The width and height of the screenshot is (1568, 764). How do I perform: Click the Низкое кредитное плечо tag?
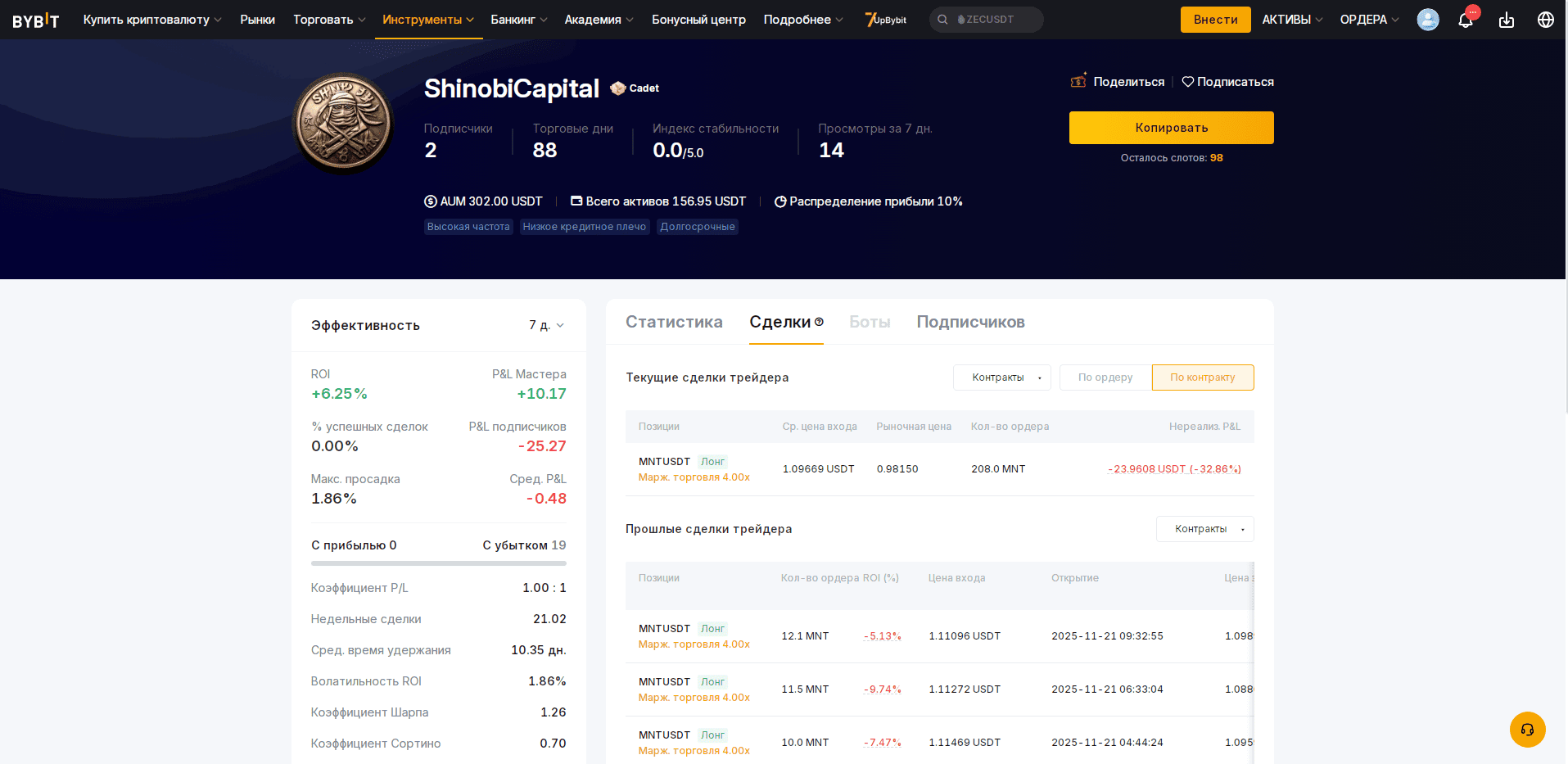[x=585, y=227]
